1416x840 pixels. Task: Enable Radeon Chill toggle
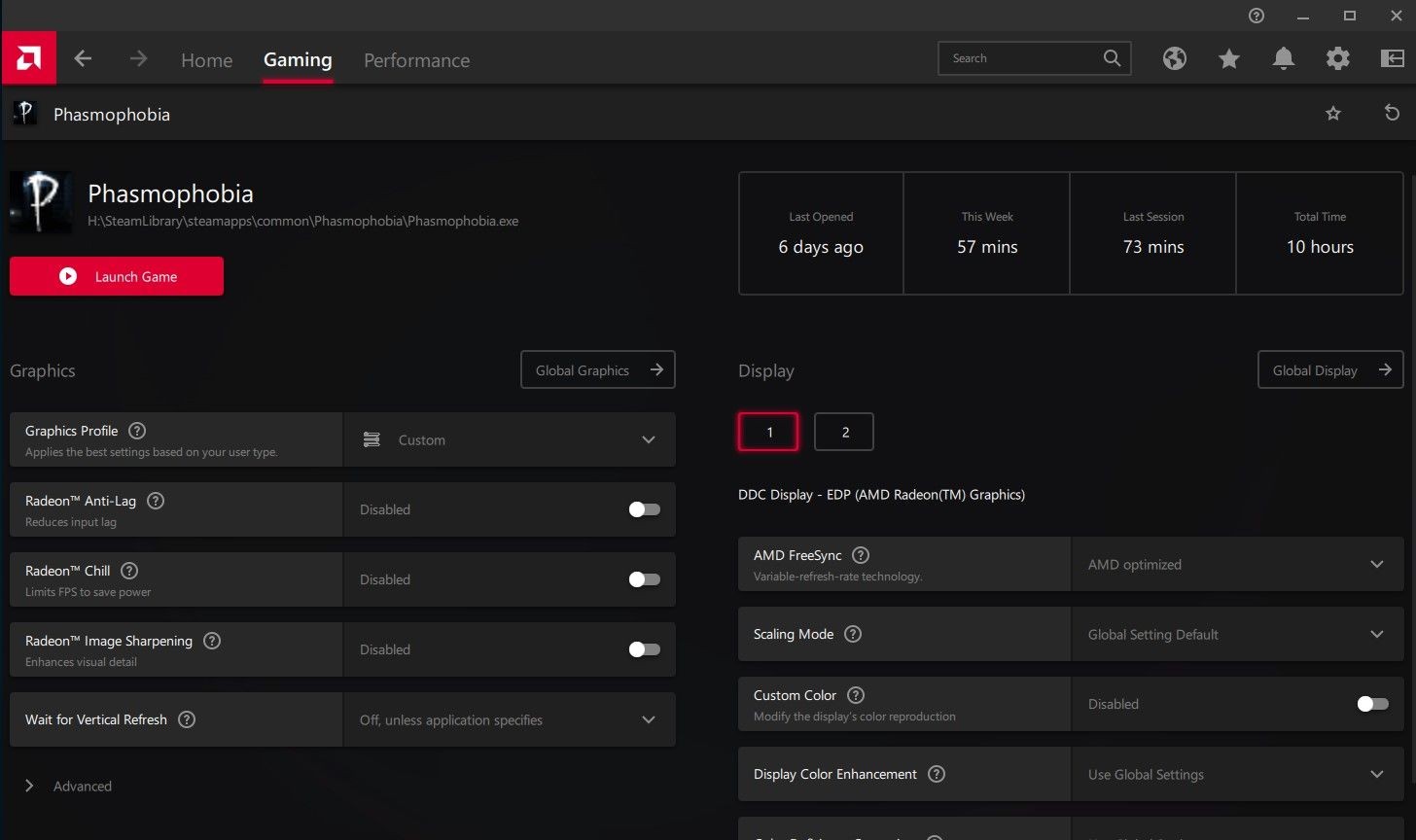coord(644,579)
